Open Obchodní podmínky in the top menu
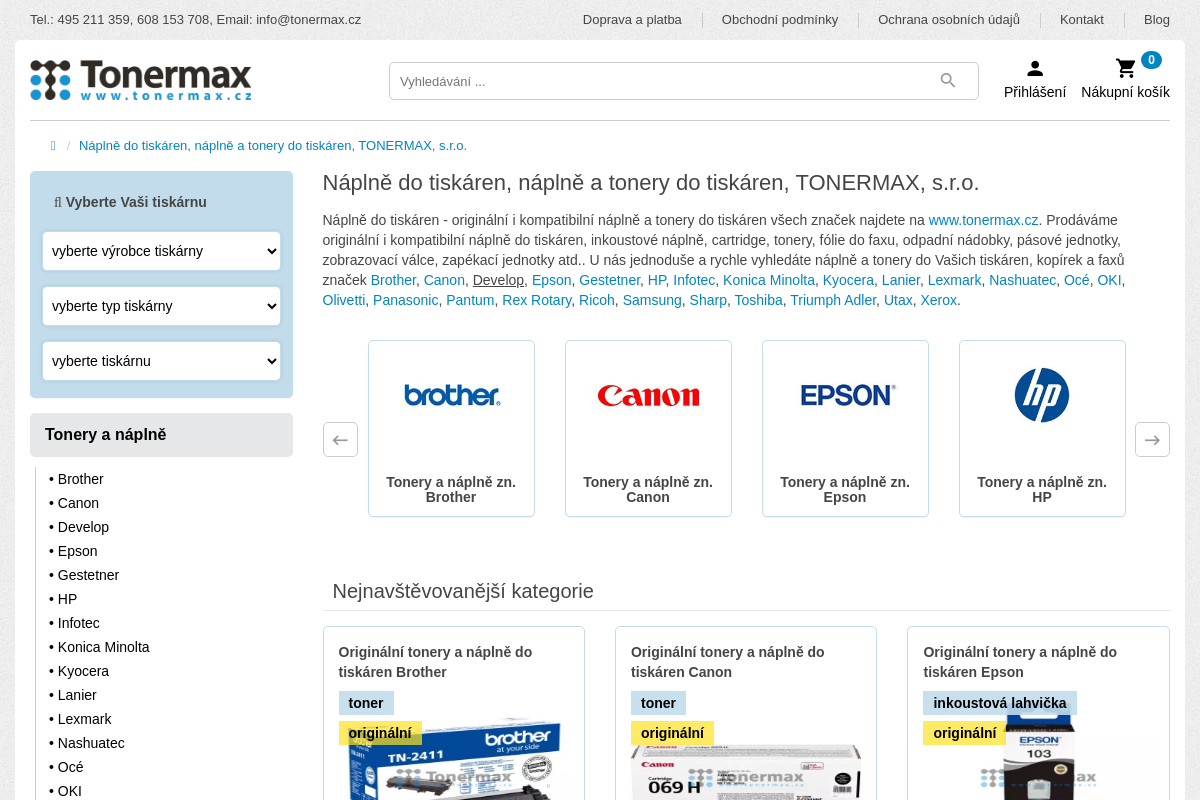1200x800 pixels. tap(780, 20)
